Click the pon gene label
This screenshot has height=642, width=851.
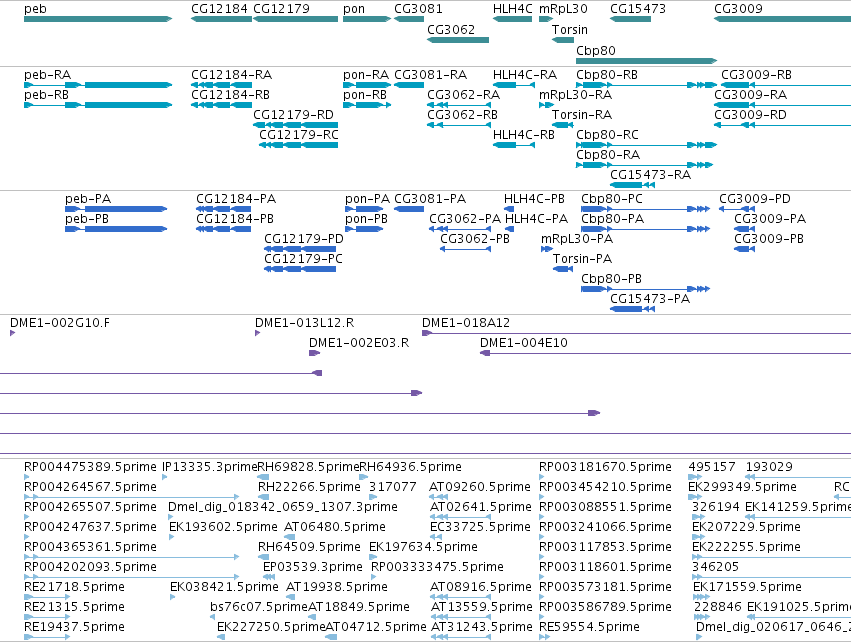coord(354,9)
